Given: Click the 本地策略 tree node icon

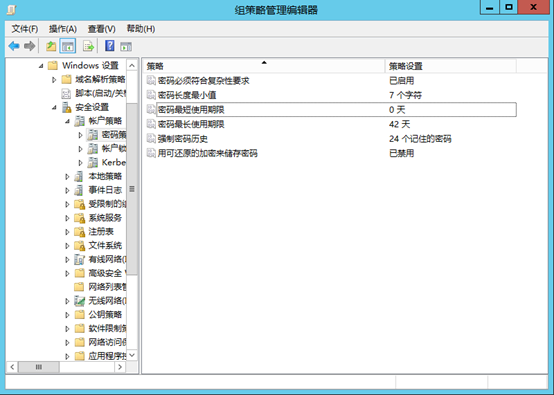Looking at the screenshot, I should [78, 176].
